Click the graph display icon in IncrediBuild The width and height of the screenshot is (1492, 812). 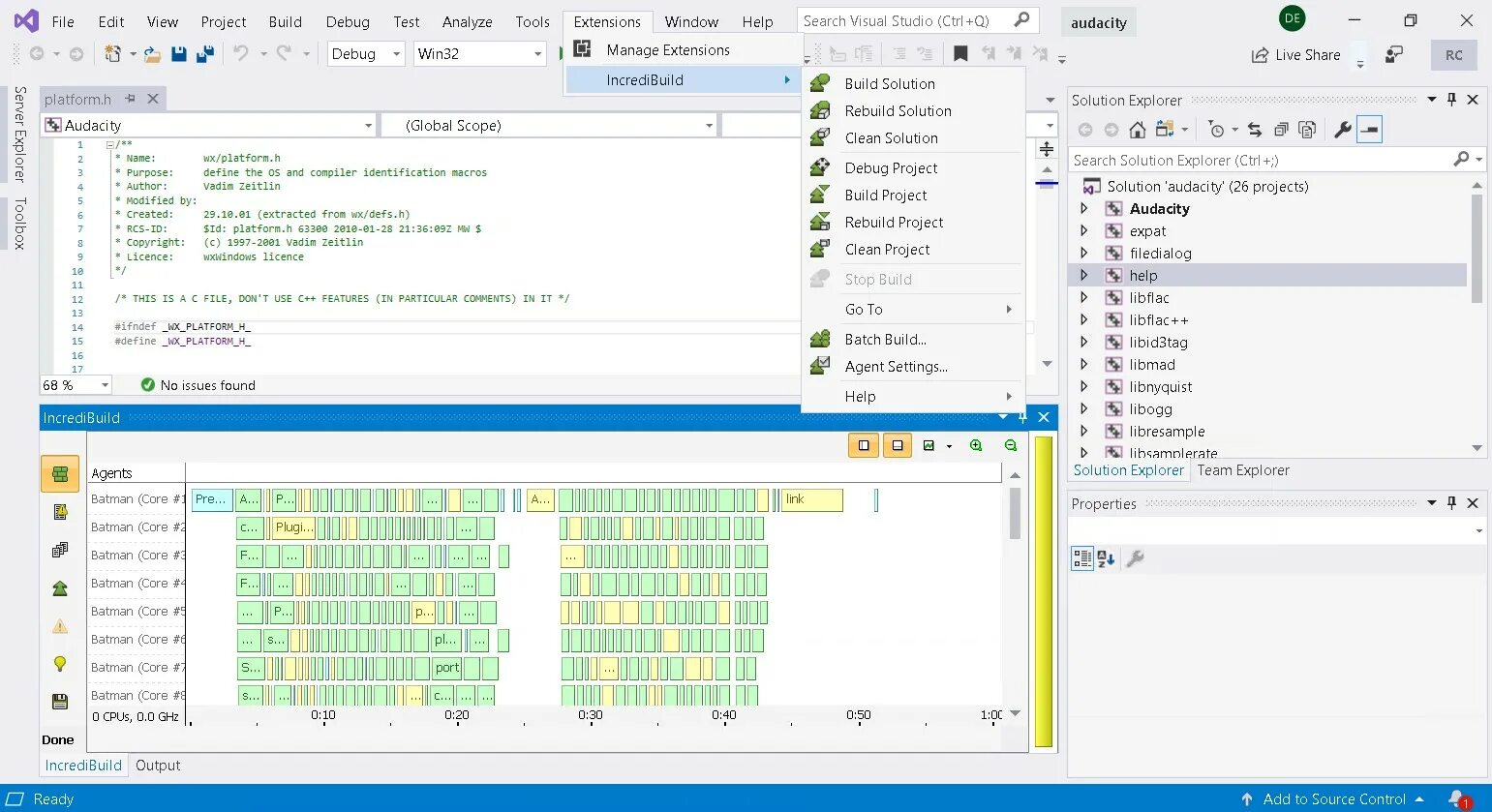[929, 445]
